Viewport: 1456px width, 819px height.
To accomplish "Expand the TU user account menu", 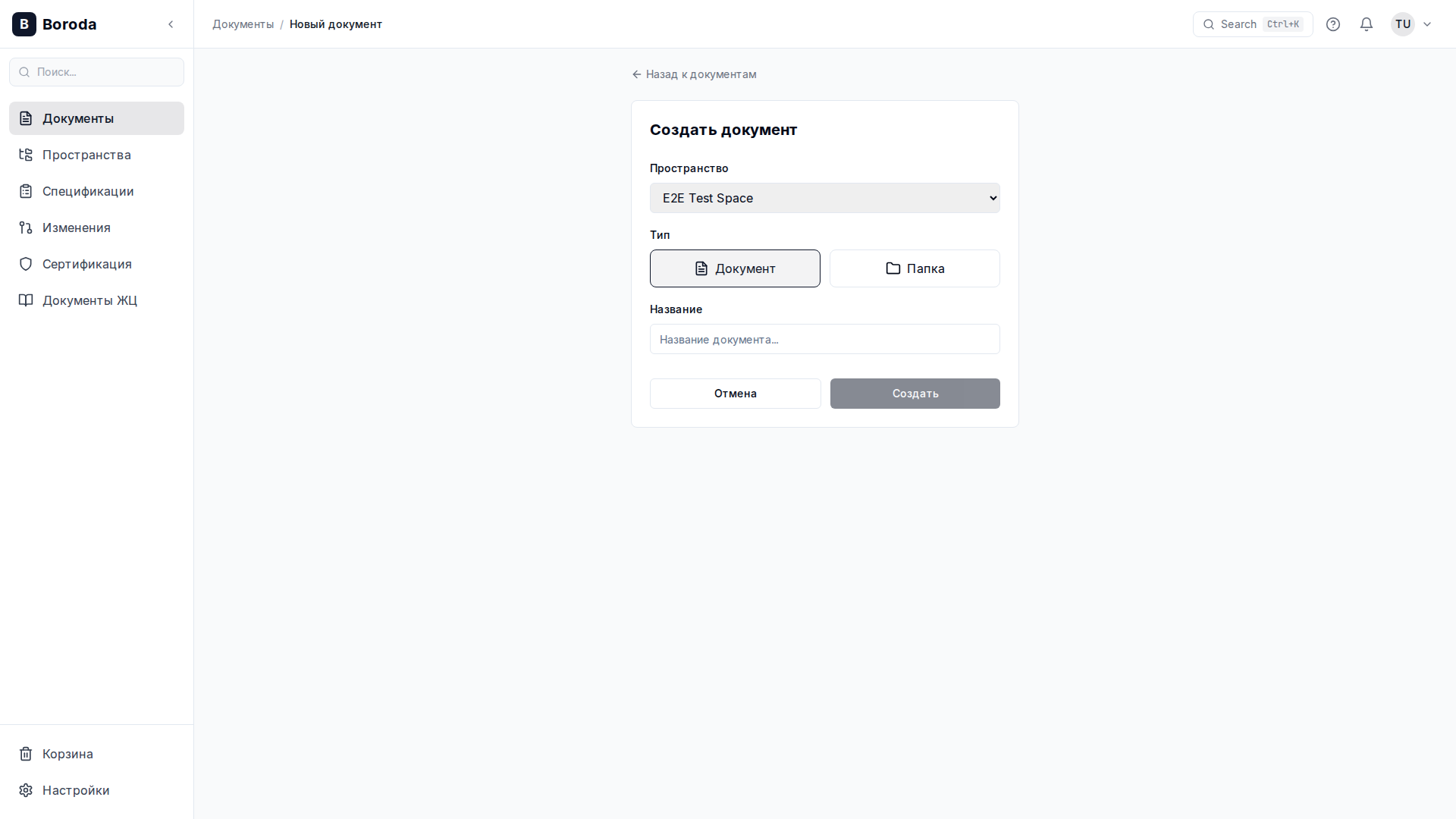I will click(1411, 24).
